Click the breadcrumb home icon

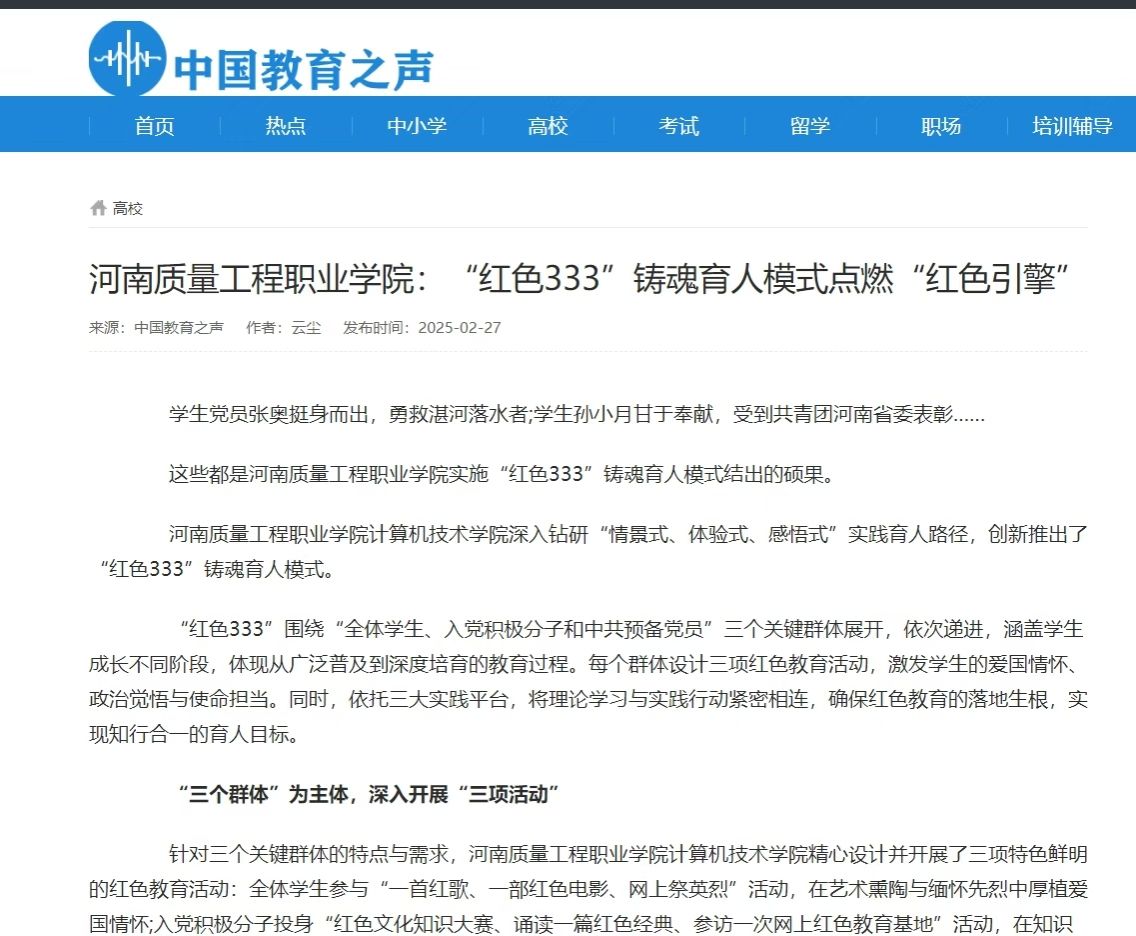[x=98, y=208]
